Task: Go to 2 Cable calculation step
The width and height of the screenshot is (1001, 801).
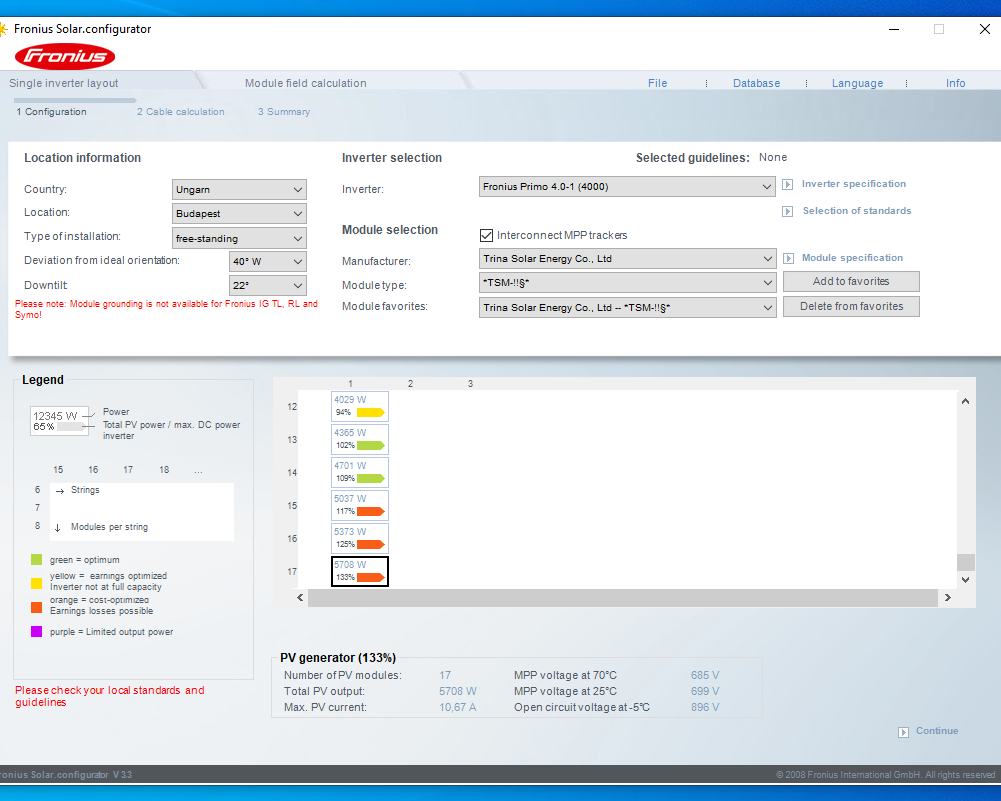Action: (180, 112)
